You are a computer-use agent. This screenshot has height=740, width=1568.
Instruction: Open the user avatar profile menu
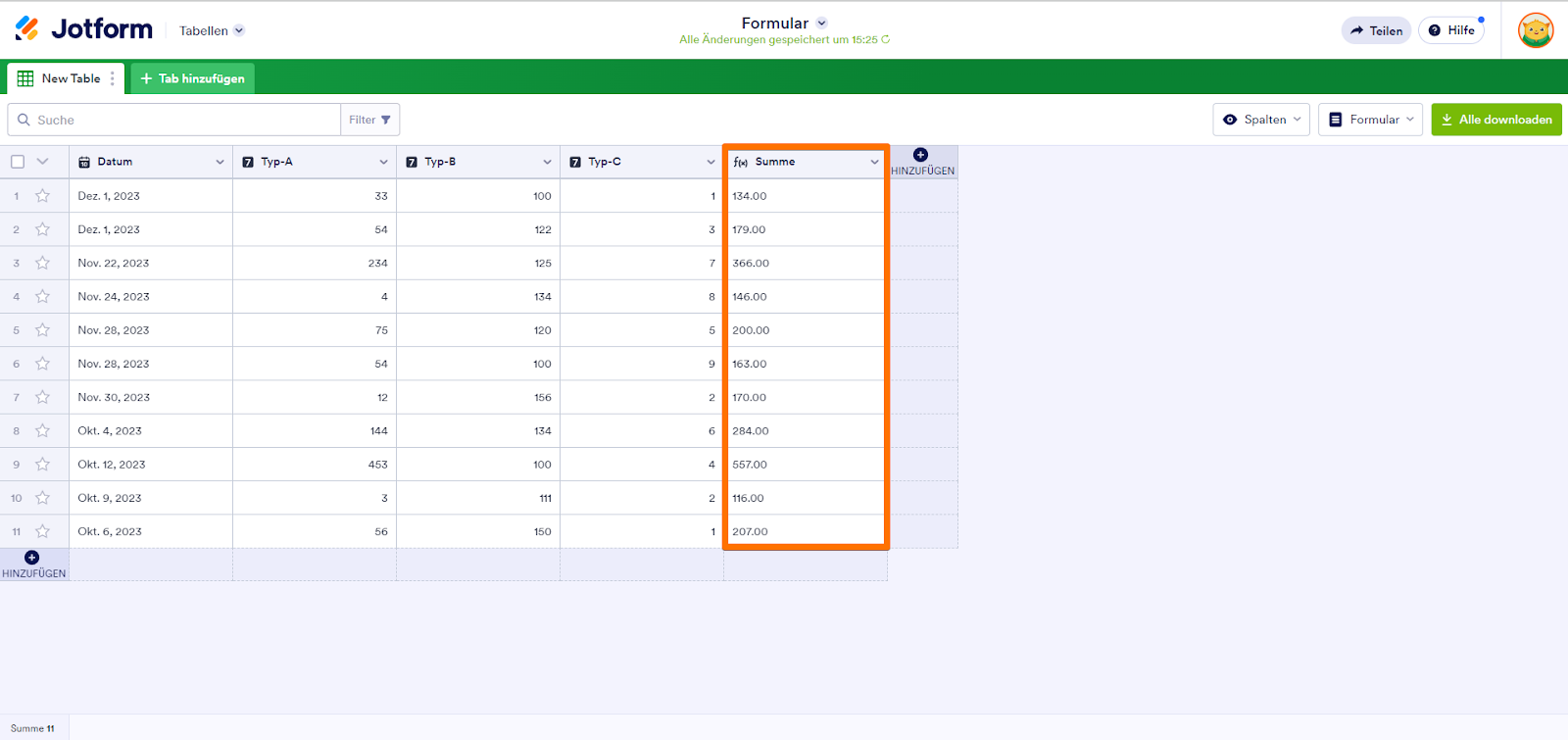click(1536, 30)
